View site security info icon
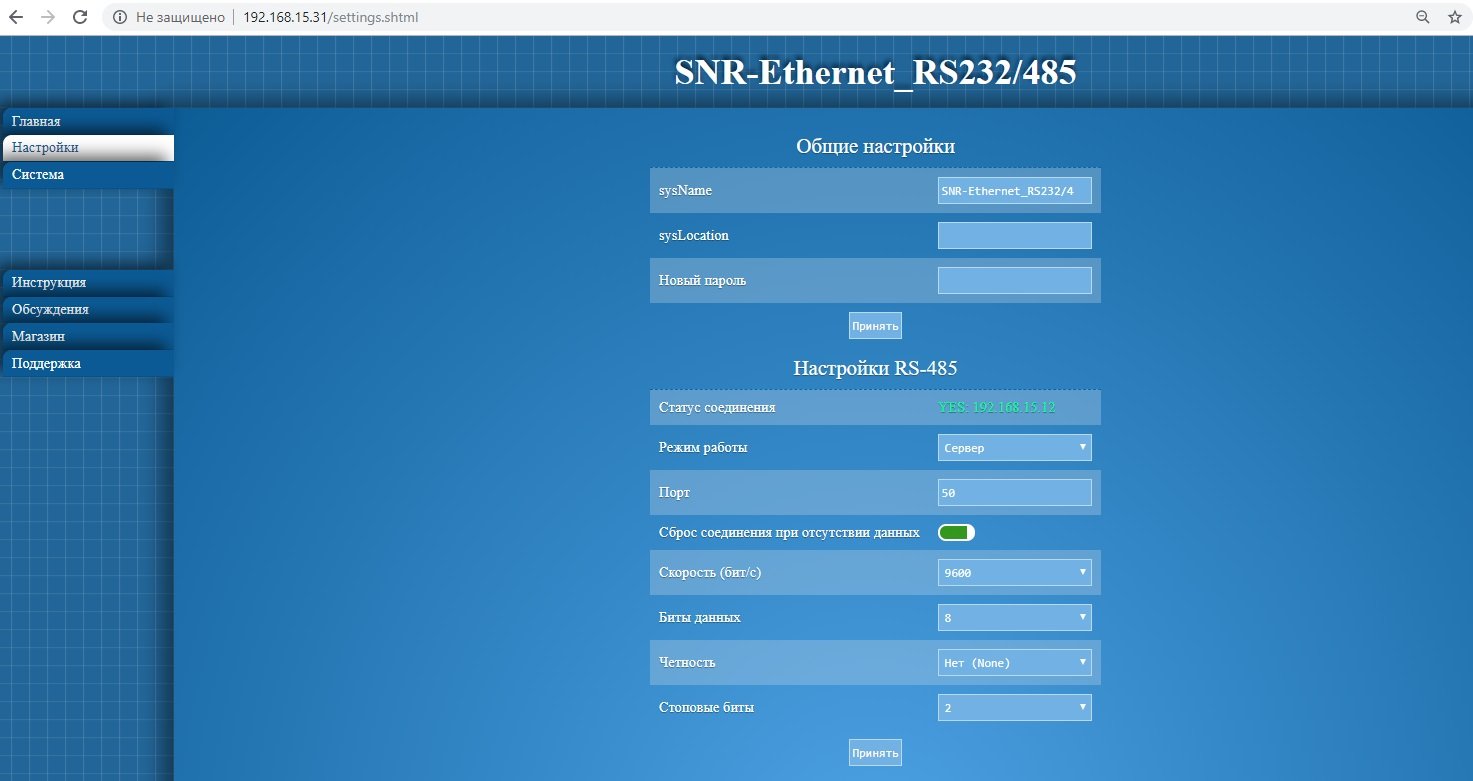 click(x=119, y=17)
